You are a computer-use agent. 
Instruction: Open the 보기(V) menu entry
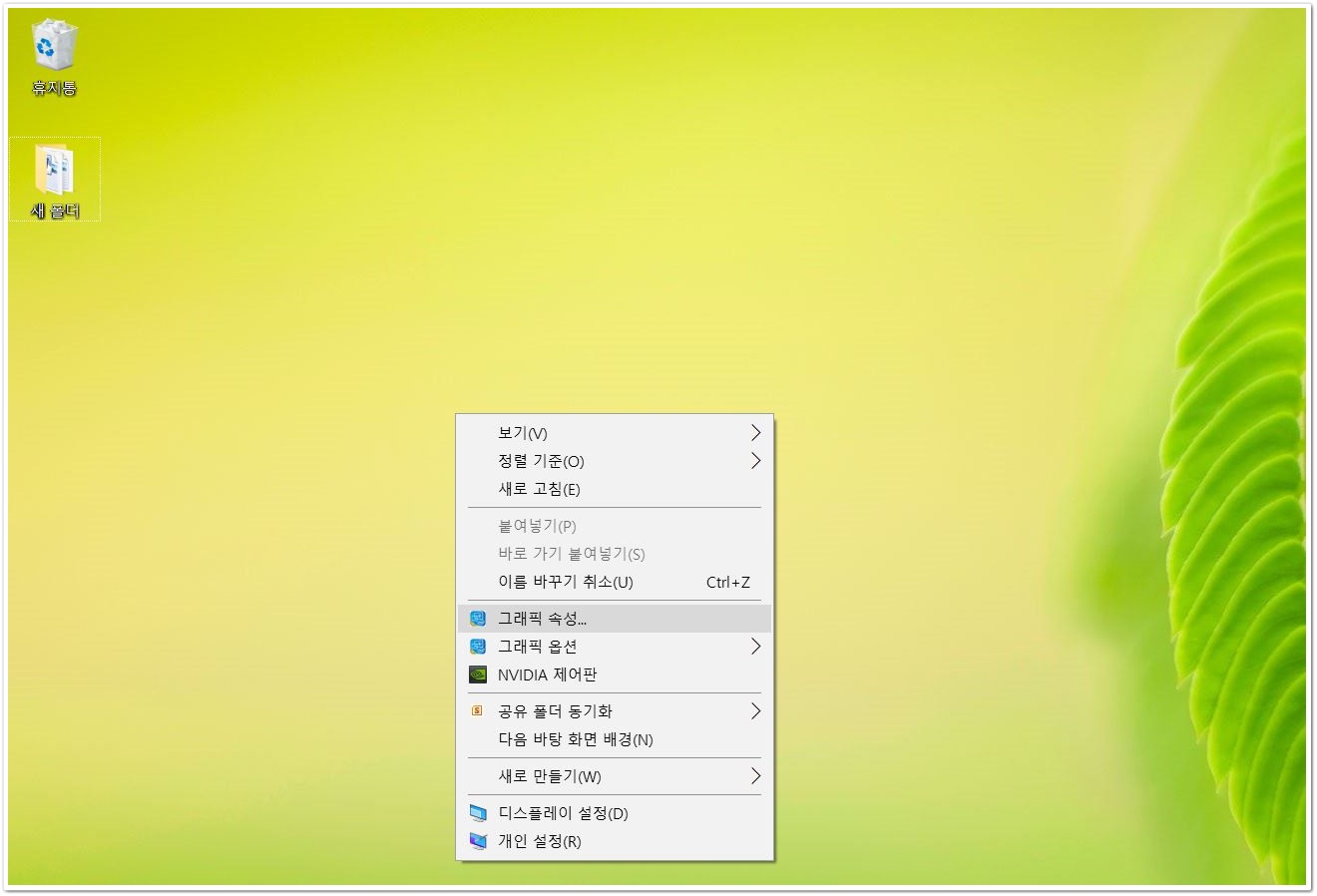[615, 433]
